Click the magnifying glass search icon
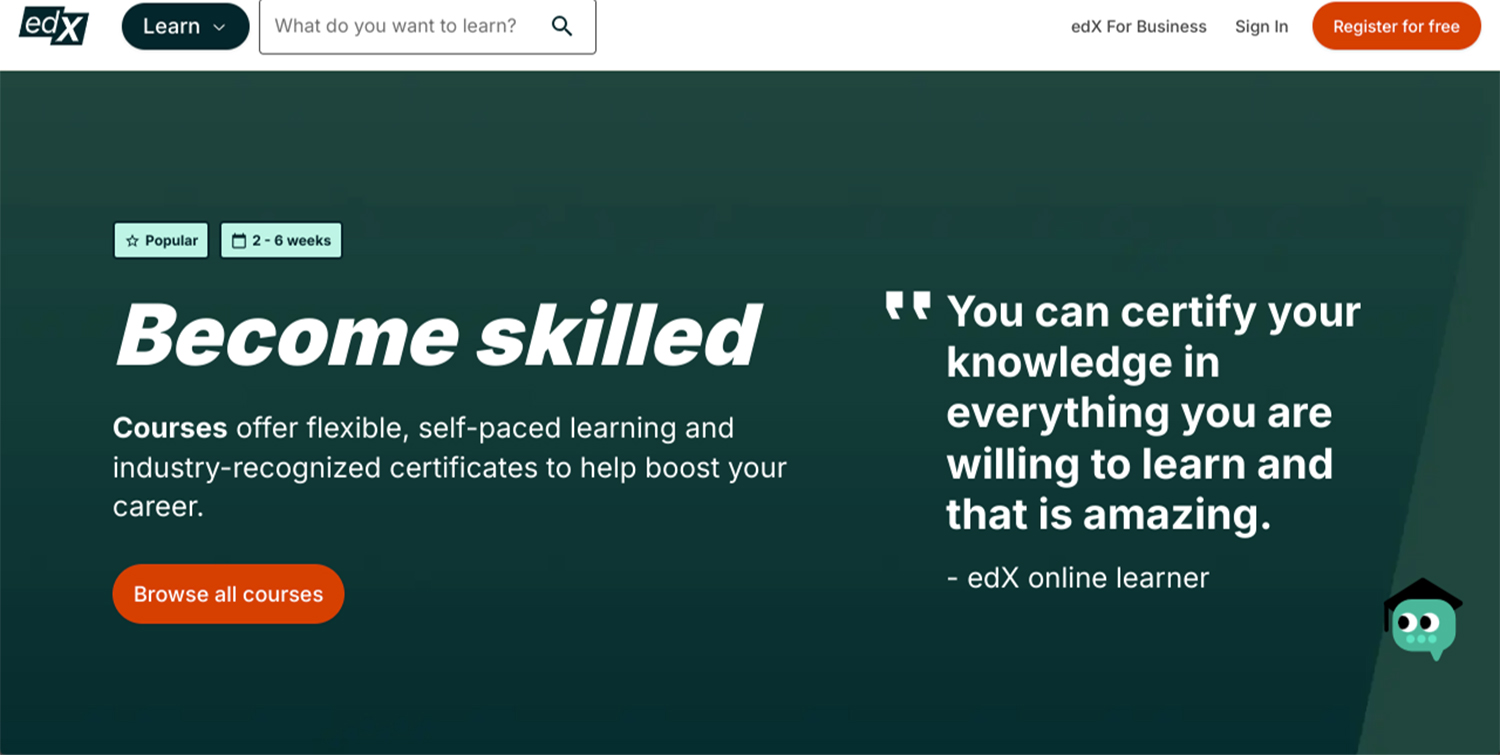Screen dimensions: 1500x755 (562, 26)
